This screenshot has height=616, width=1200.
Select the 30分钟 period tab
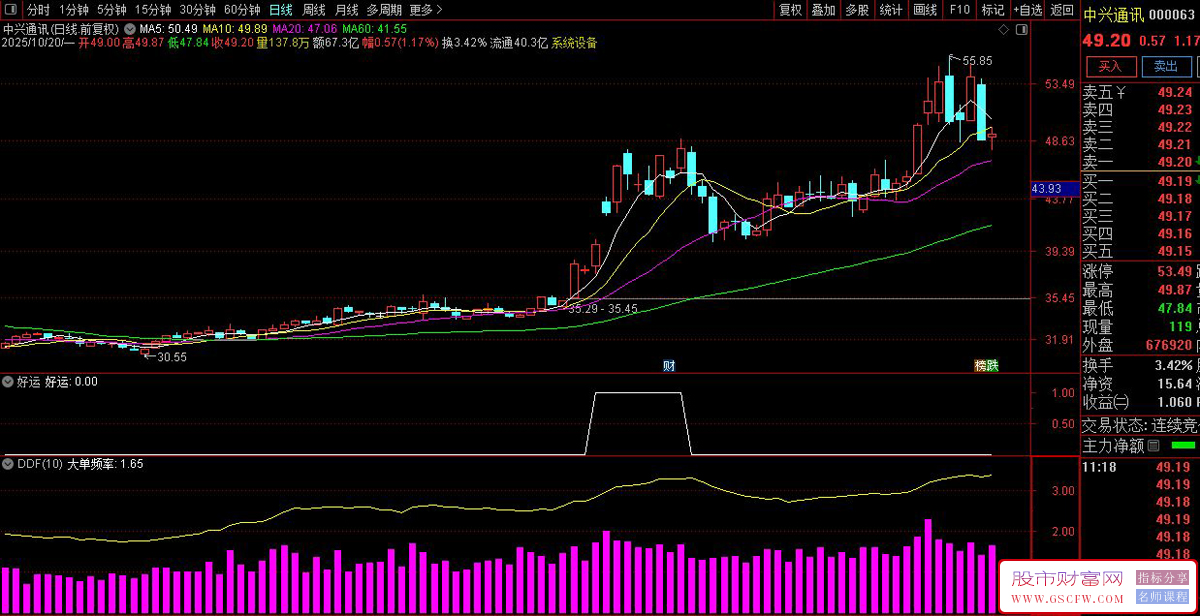click(x=198, y=10)
